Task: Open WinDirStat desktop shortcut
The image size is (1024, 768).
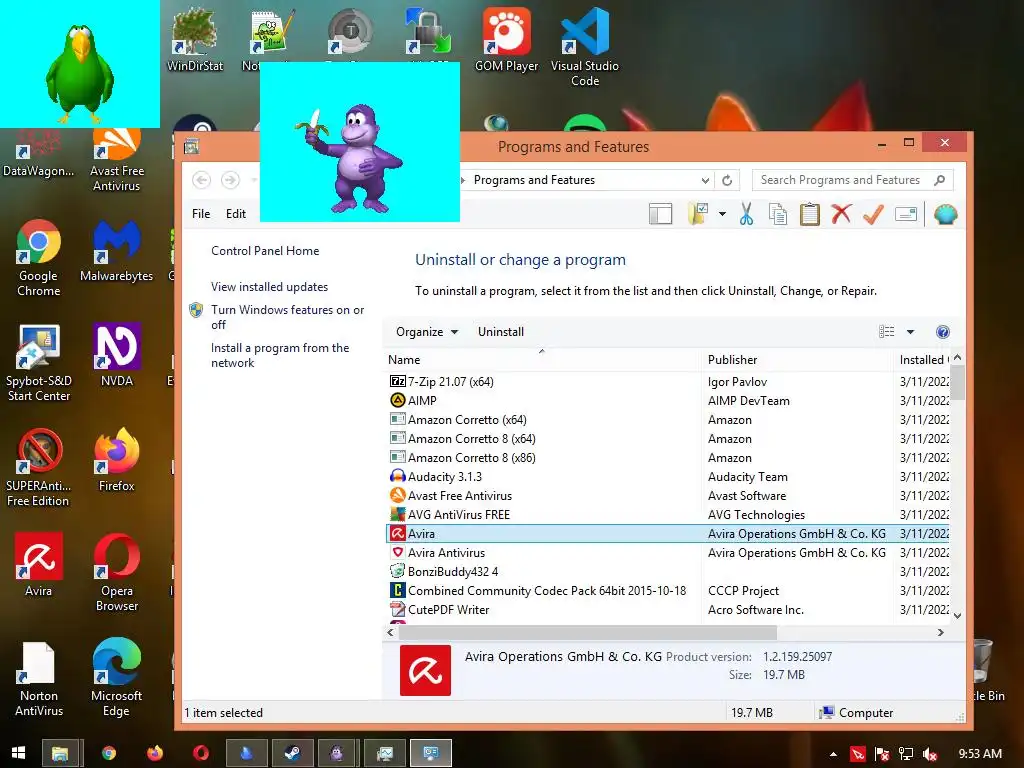Action: pyautogui.click(x=195, y=40)
